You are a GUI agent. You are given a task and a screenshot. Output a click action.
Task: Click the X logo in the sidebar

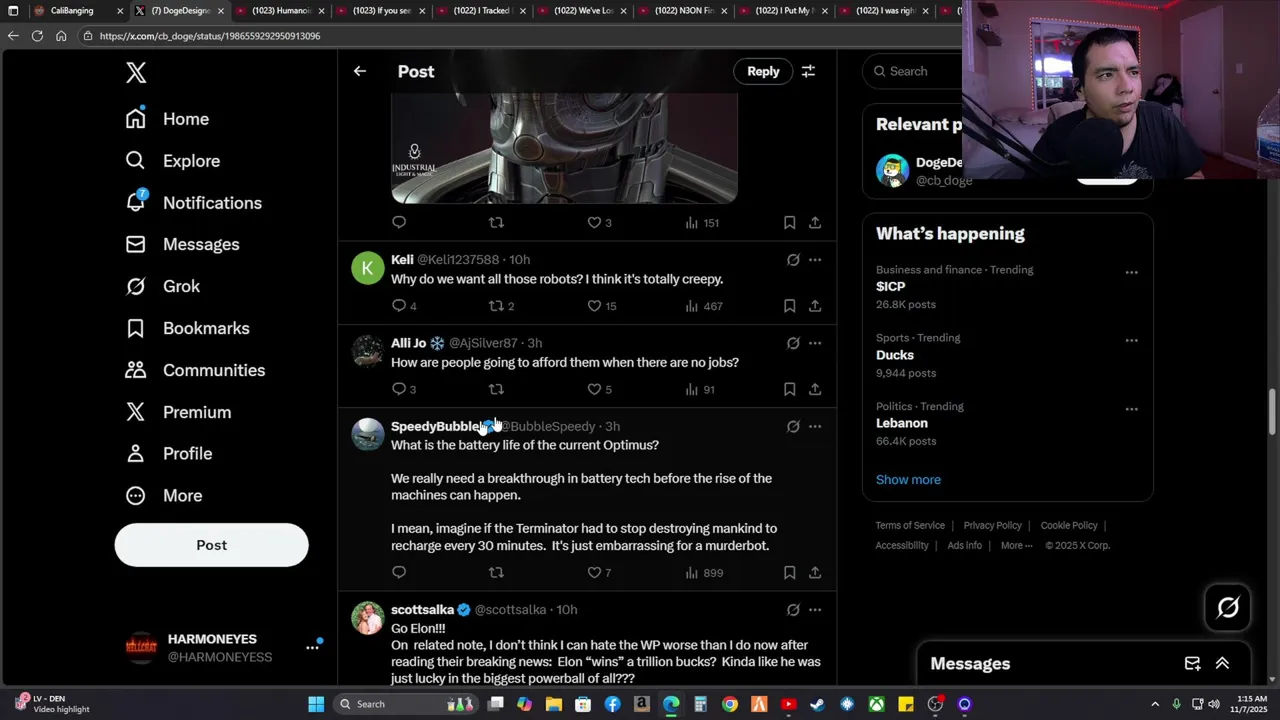(x=136, y=72)
